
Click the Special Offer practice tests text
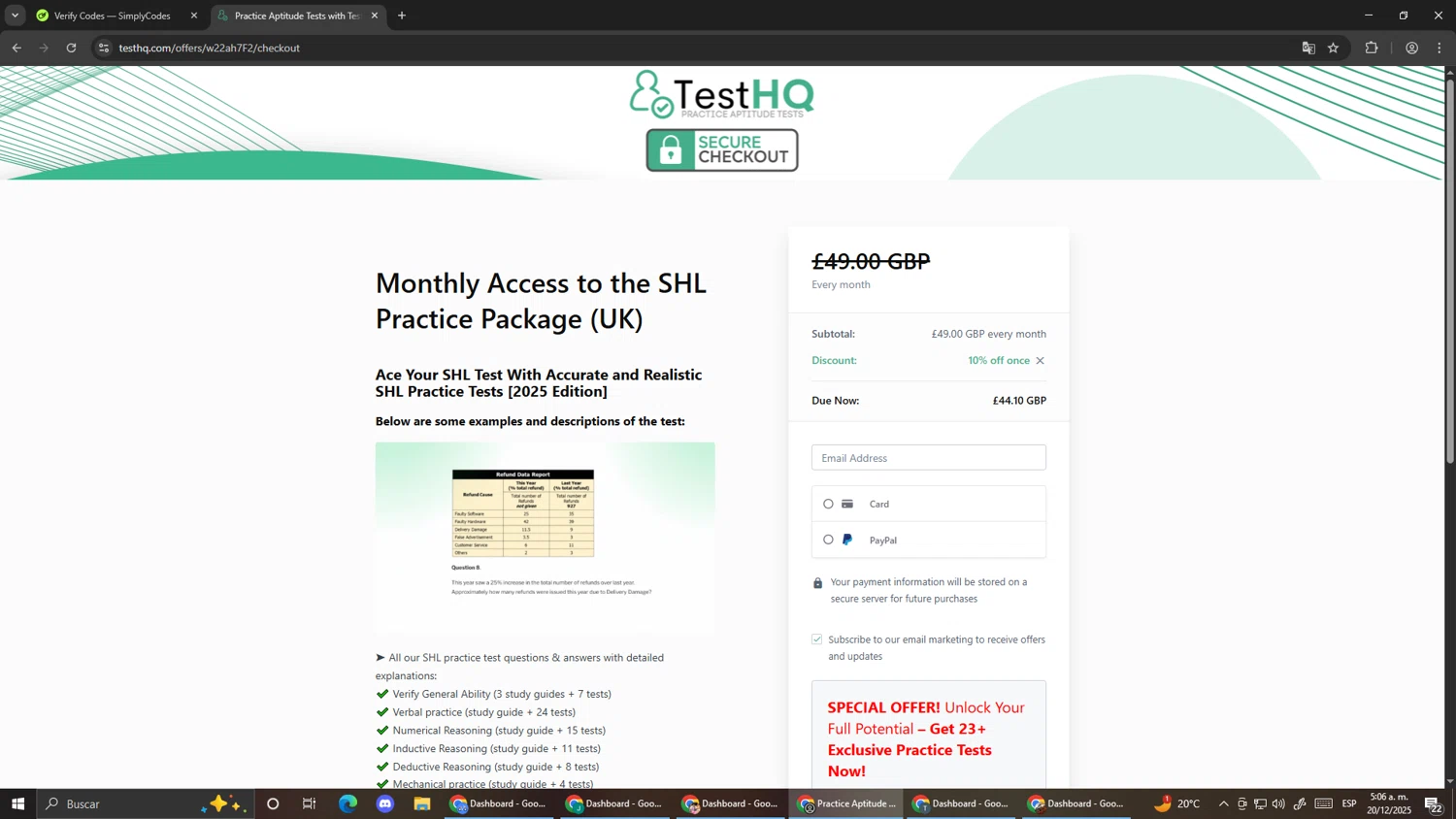click(x=926, y=738)
